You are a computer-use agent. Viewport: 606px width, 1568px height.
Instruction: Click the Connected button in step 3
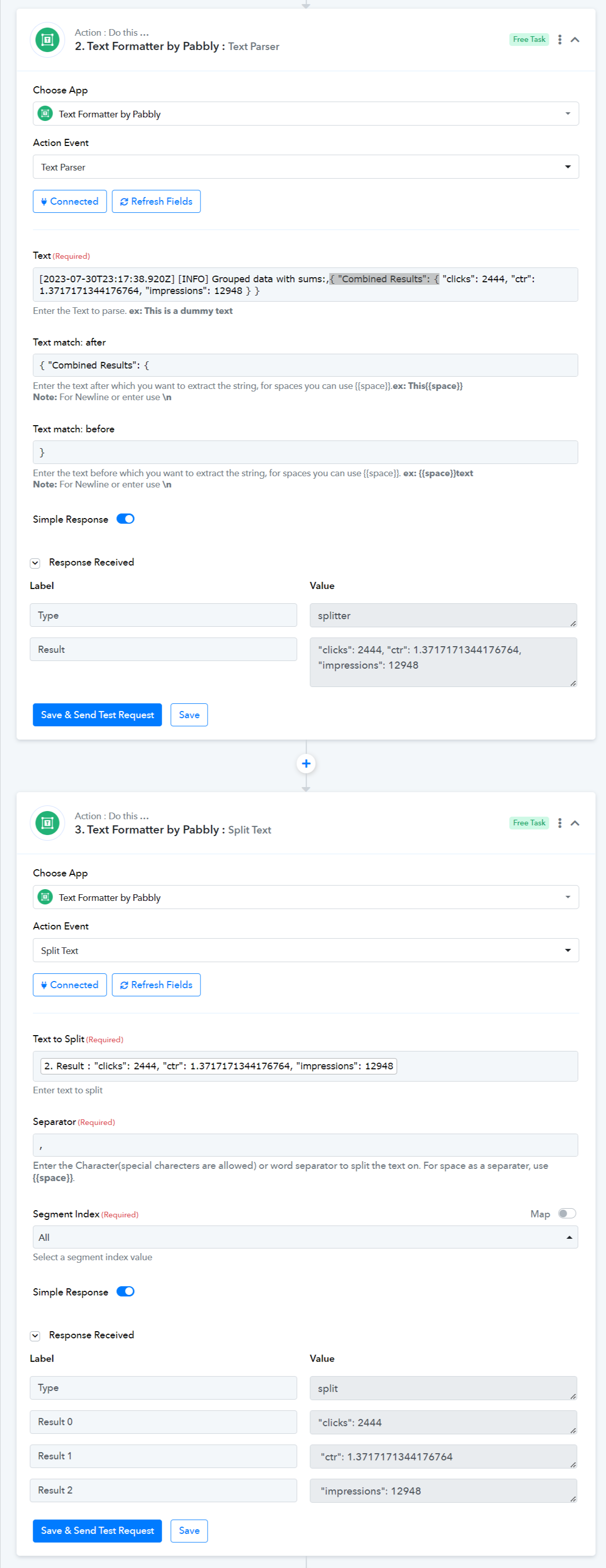coord(70,985)
